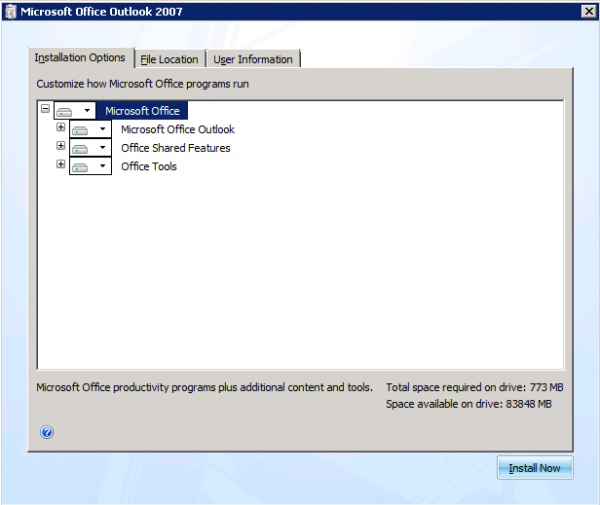Expand the Office Tools node
Viewport: 600px width, 505px height.
pyautogui.click(x=60, y=164)
